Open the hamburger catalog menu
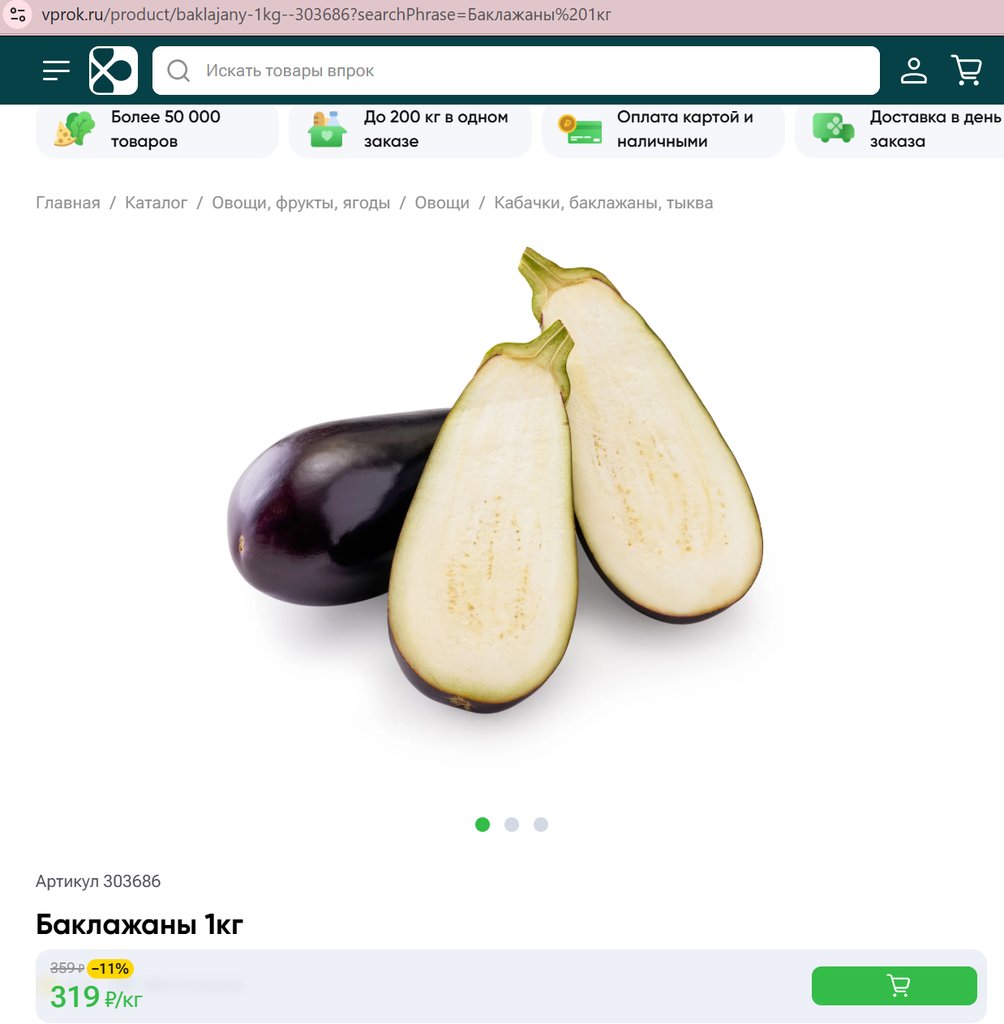Screen dimensions: 1004x1024 [x=56, y=71]
